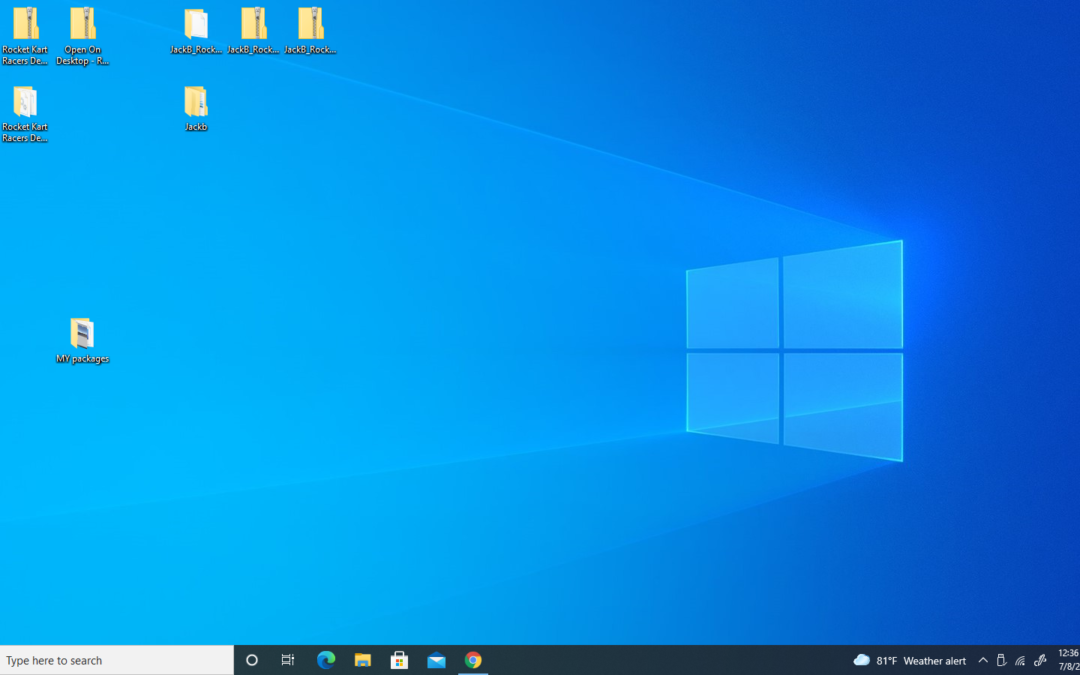Expand the hidden system tray icons chevron
This screenshot has width=1080, height=675.
983,661
